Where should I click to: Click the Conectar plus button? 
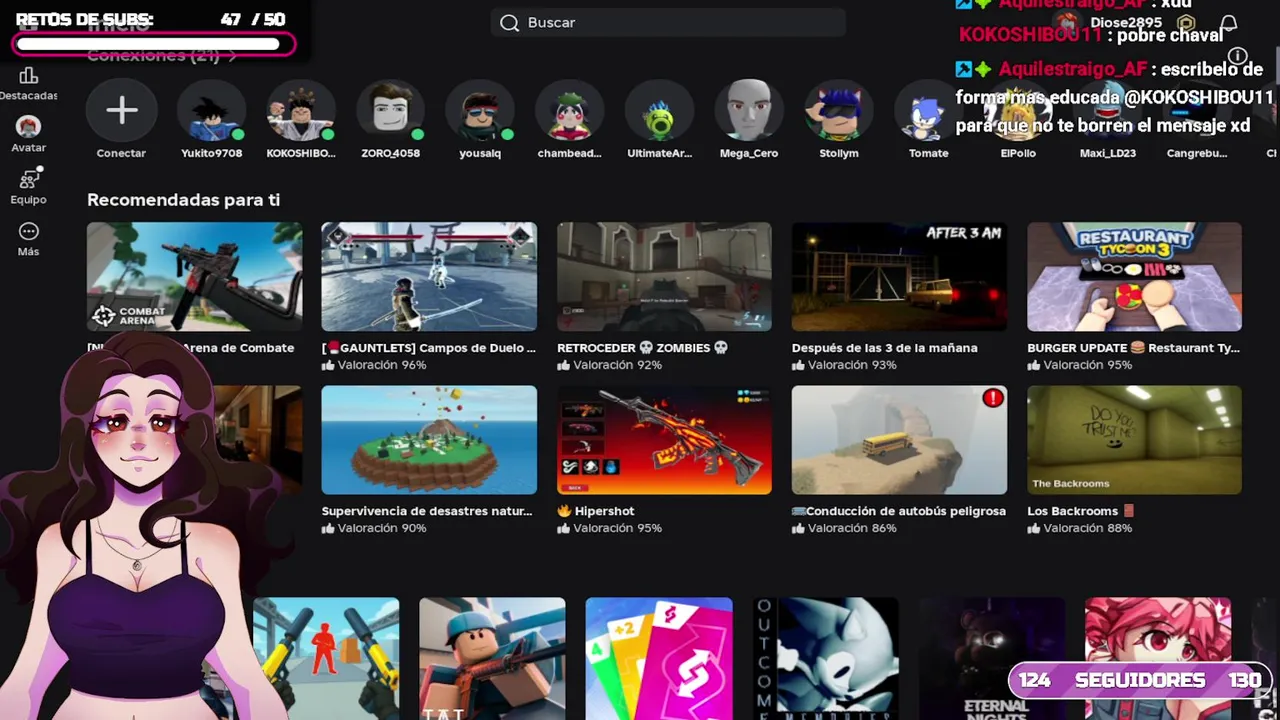121,110
